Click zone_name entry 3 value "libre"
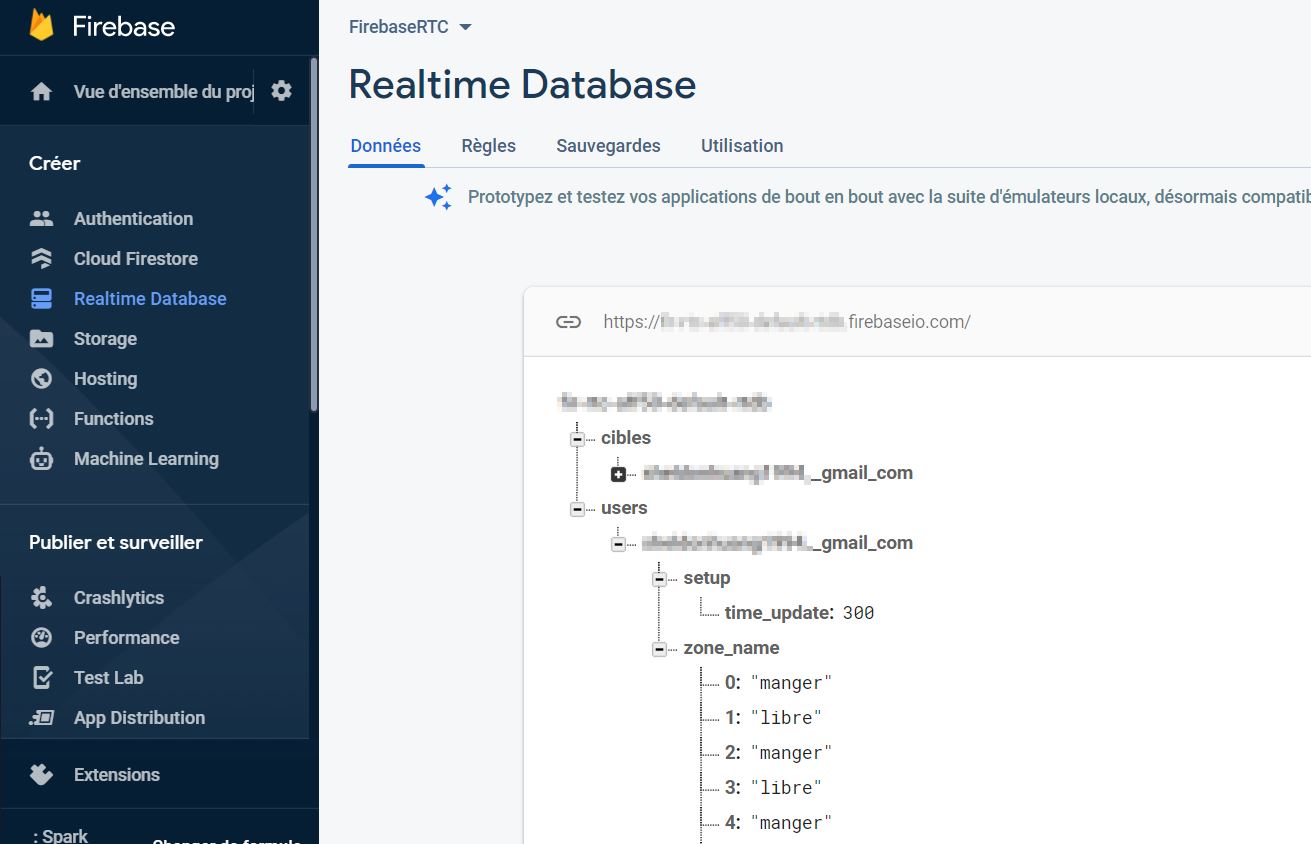Screen dimensions: 1311x844 [x=786, y=788]
